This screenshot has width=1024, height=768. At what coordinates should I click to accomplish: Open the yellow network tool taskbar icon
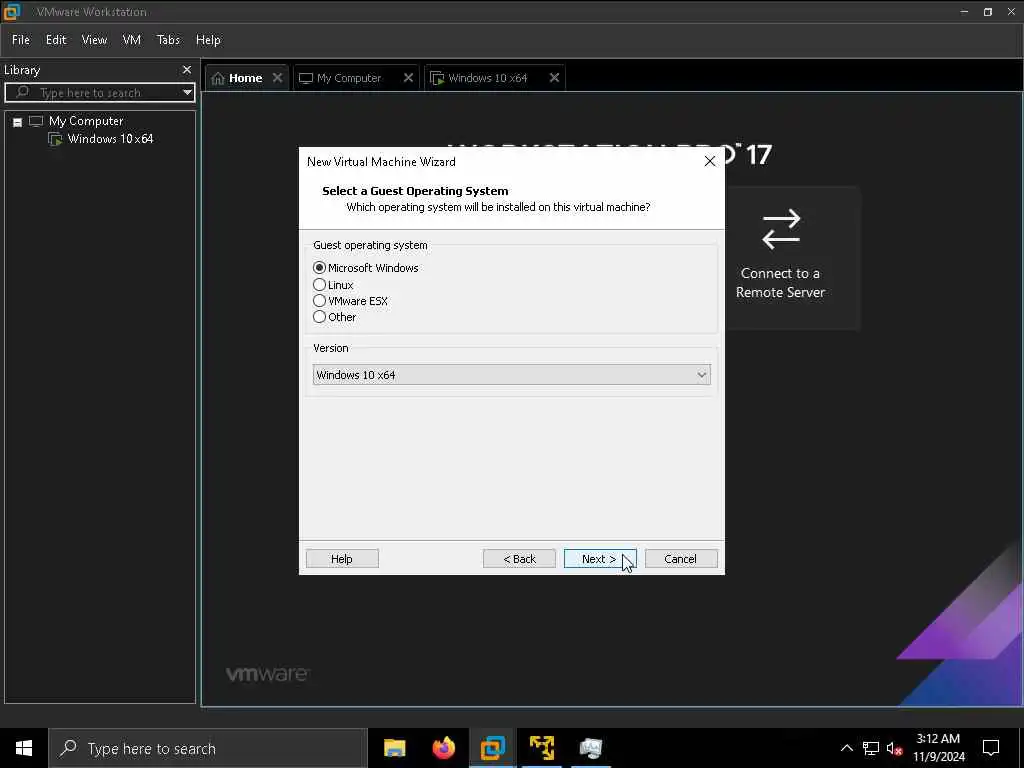(x=542, y=748)
